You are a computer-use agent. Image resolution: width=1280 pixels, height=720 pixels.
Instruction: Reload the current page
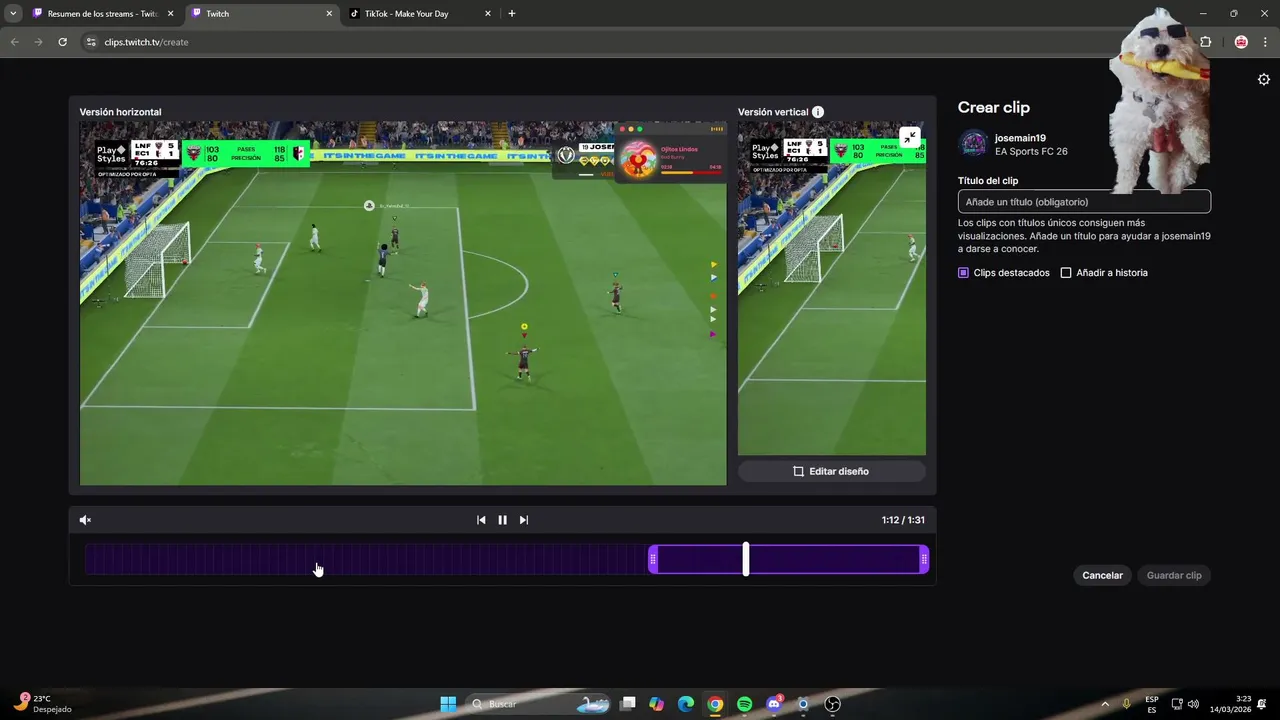(62, 42)
